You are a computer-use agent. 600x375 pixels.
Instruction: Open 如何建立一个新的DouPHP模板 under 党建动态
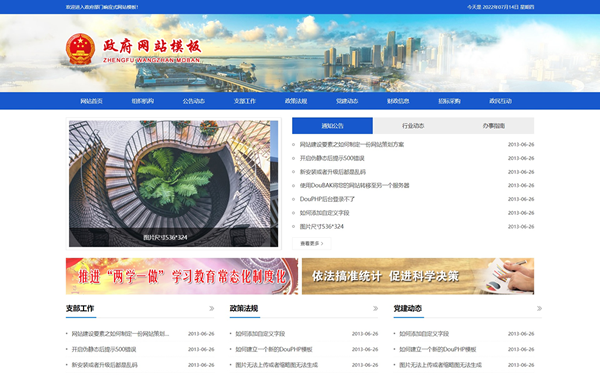437,349
